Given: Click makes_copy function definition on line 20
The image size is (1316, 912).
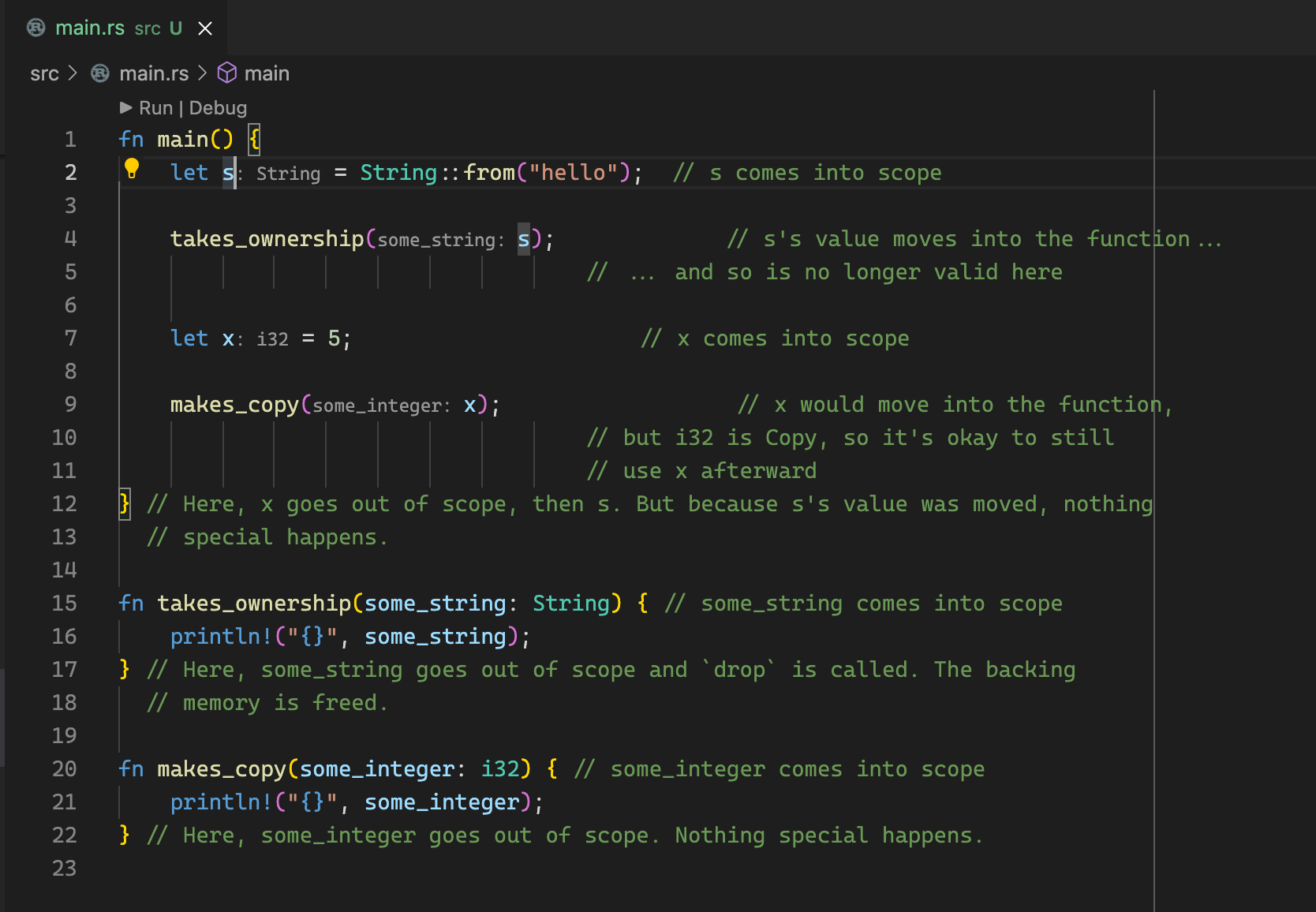Looking at the screenshot, I should tap(222, 768).
